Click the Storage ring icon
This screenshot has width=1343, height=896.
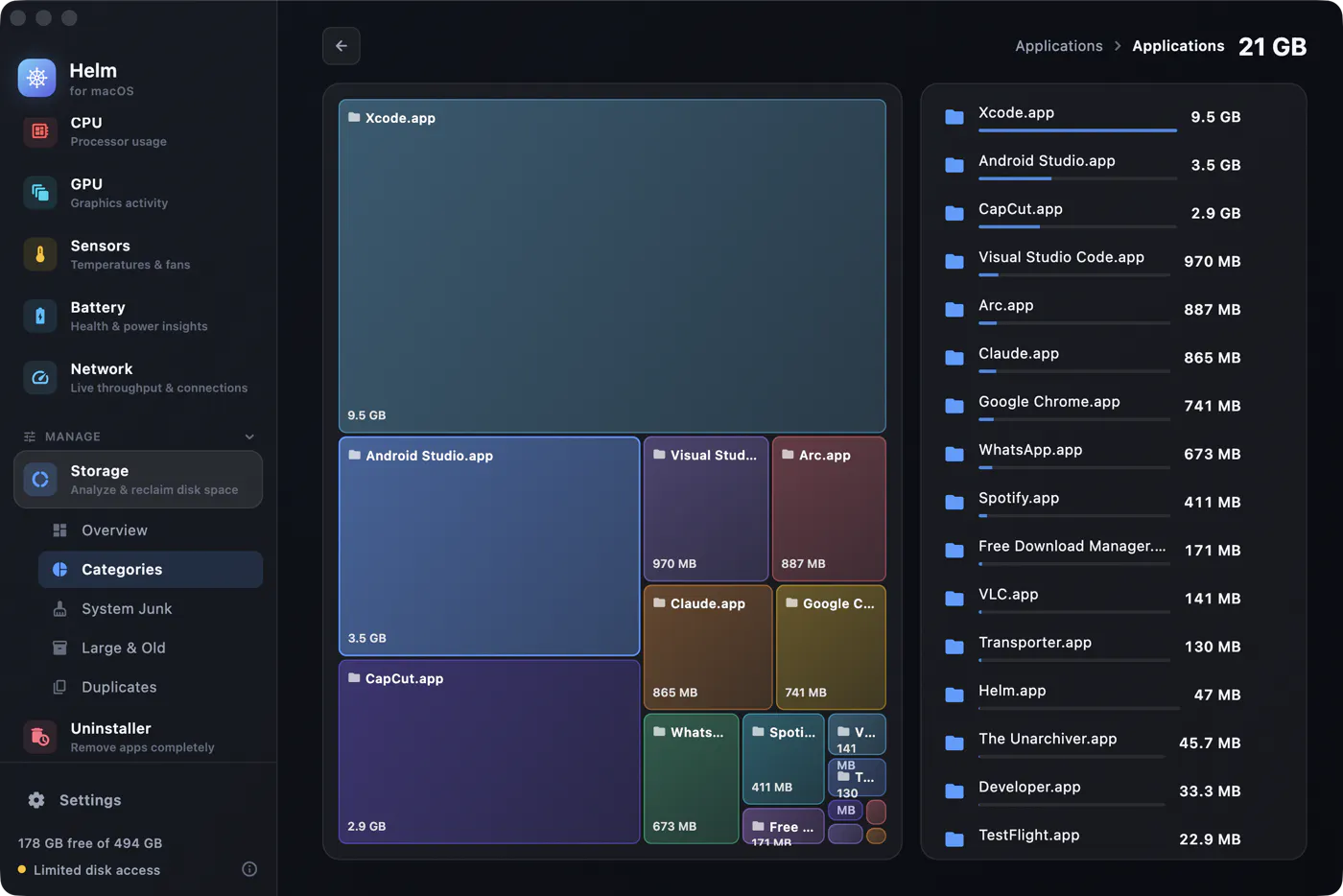[x=40, y=479]
